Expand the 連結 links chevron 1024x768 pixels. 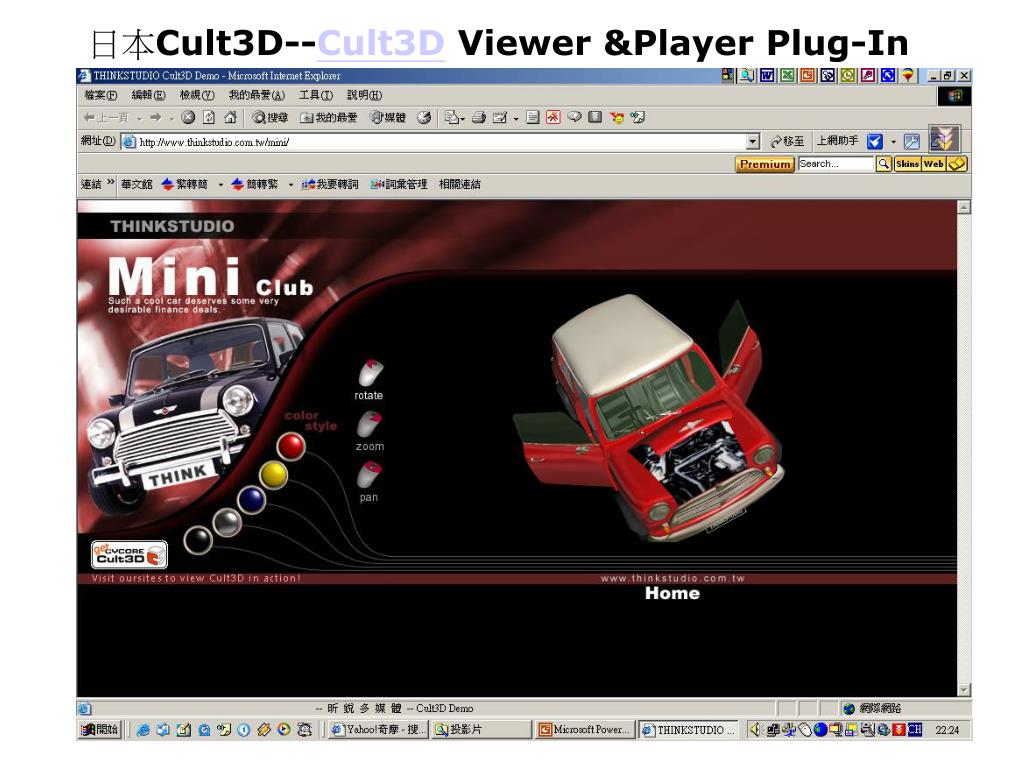pyautogui.click(x=111, y=182)
